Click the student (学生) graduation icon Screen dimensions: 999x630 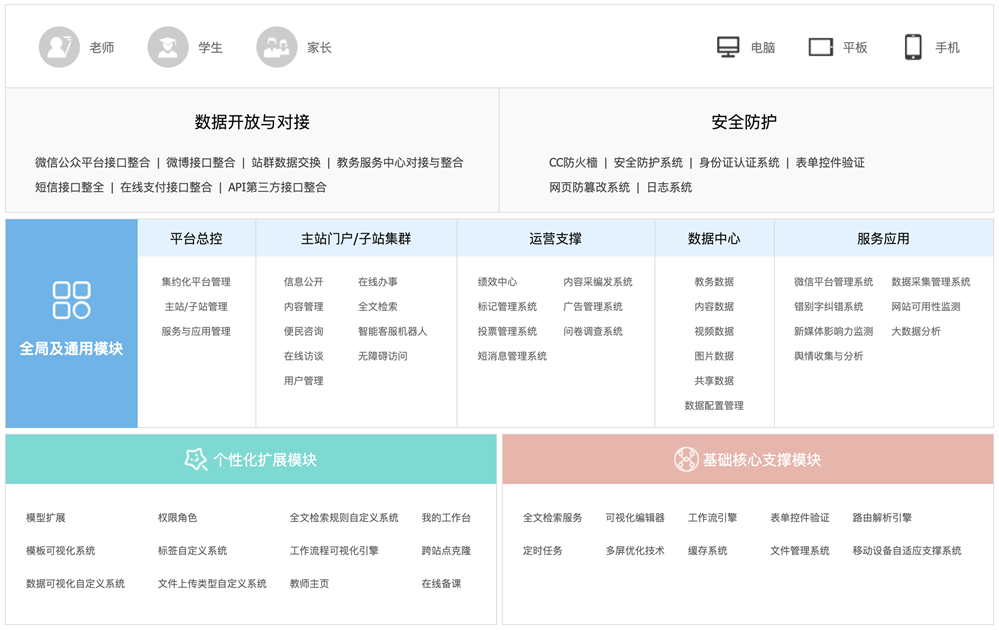pos(168,47)
